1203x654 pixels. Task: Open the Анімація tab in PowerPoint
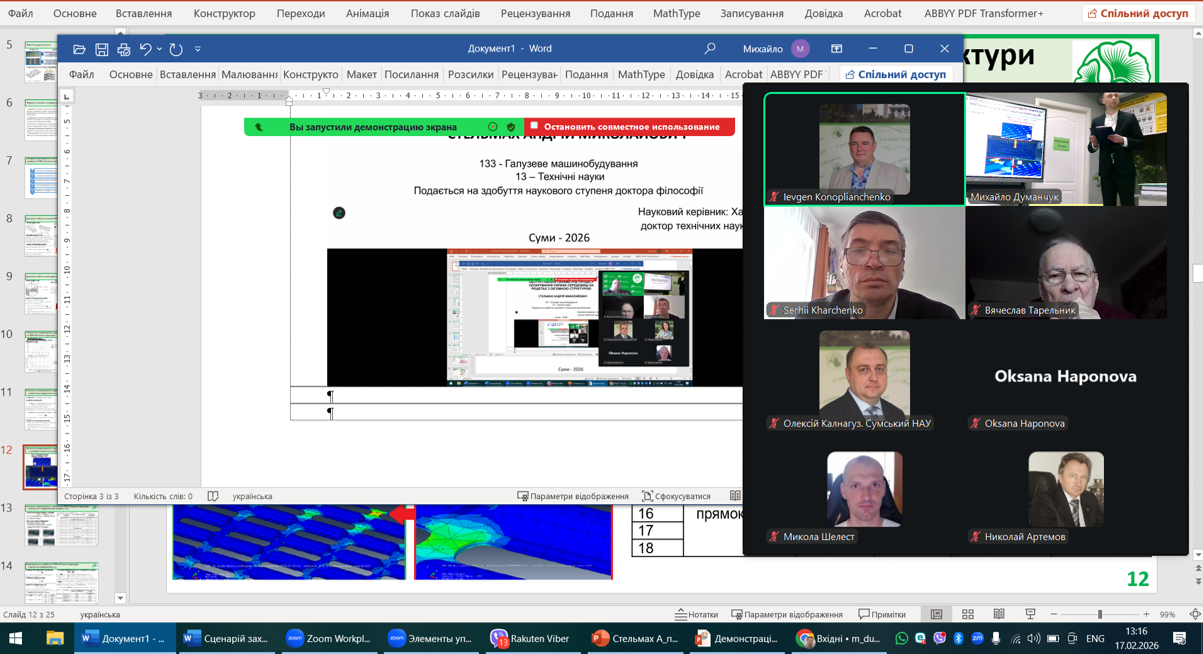coord(367,13)
